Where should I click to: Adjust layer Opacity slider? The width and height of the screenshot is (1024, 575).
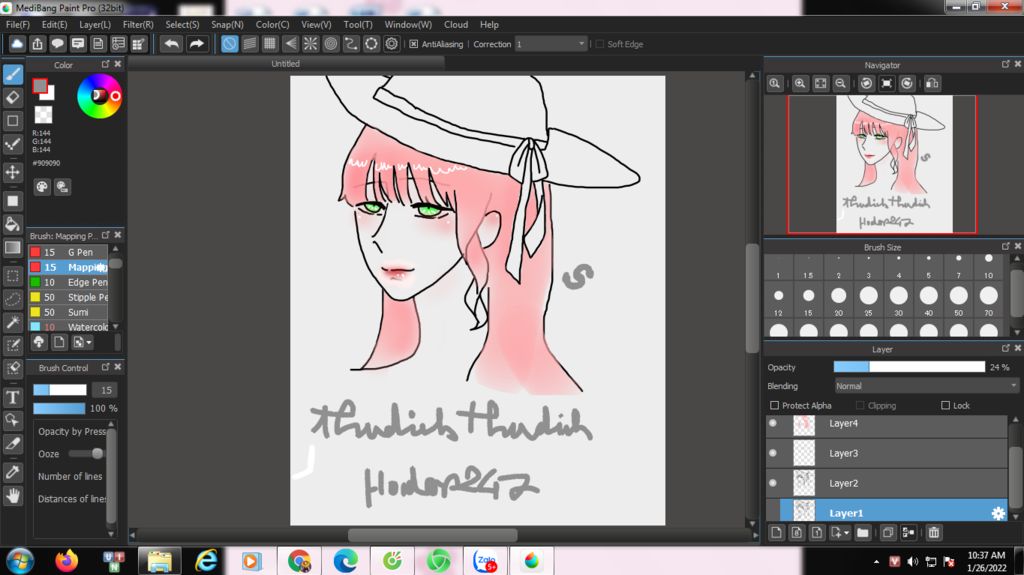coord(909,367)
